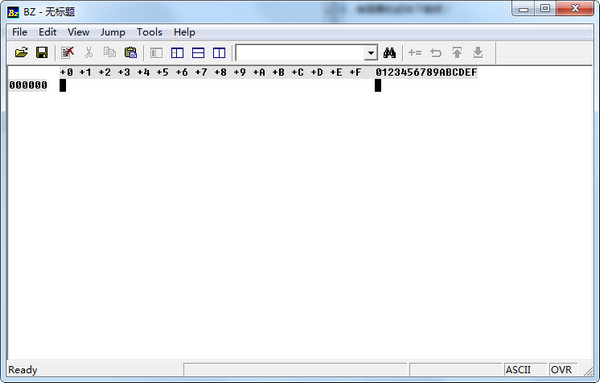Jump to top with the up arrow icon
The image size is (600, 383).
457,52
